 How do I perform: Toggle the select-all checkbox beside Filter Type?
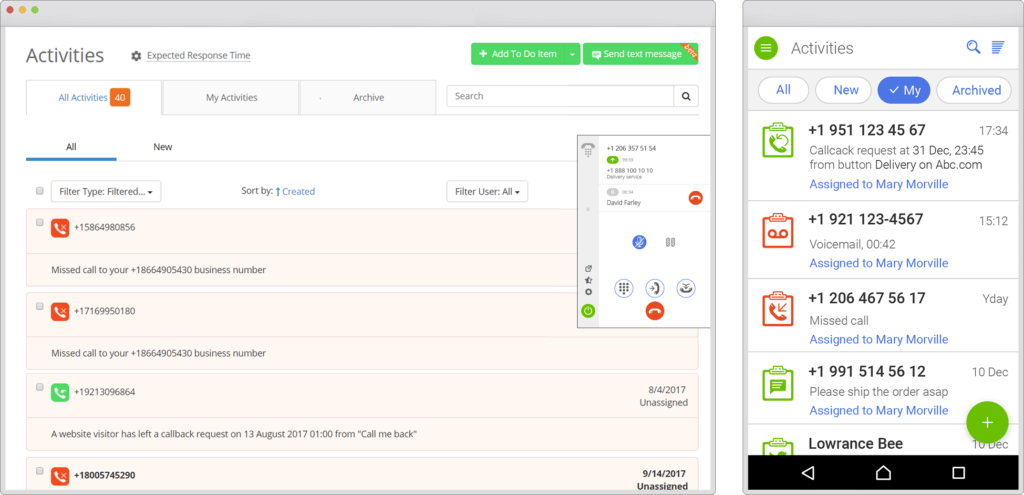[x=40, y=191]
